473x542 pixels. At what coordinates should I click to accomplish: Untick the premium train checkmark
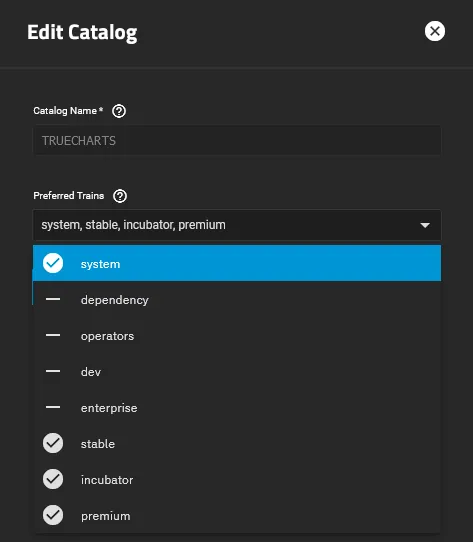pos(53,515)
